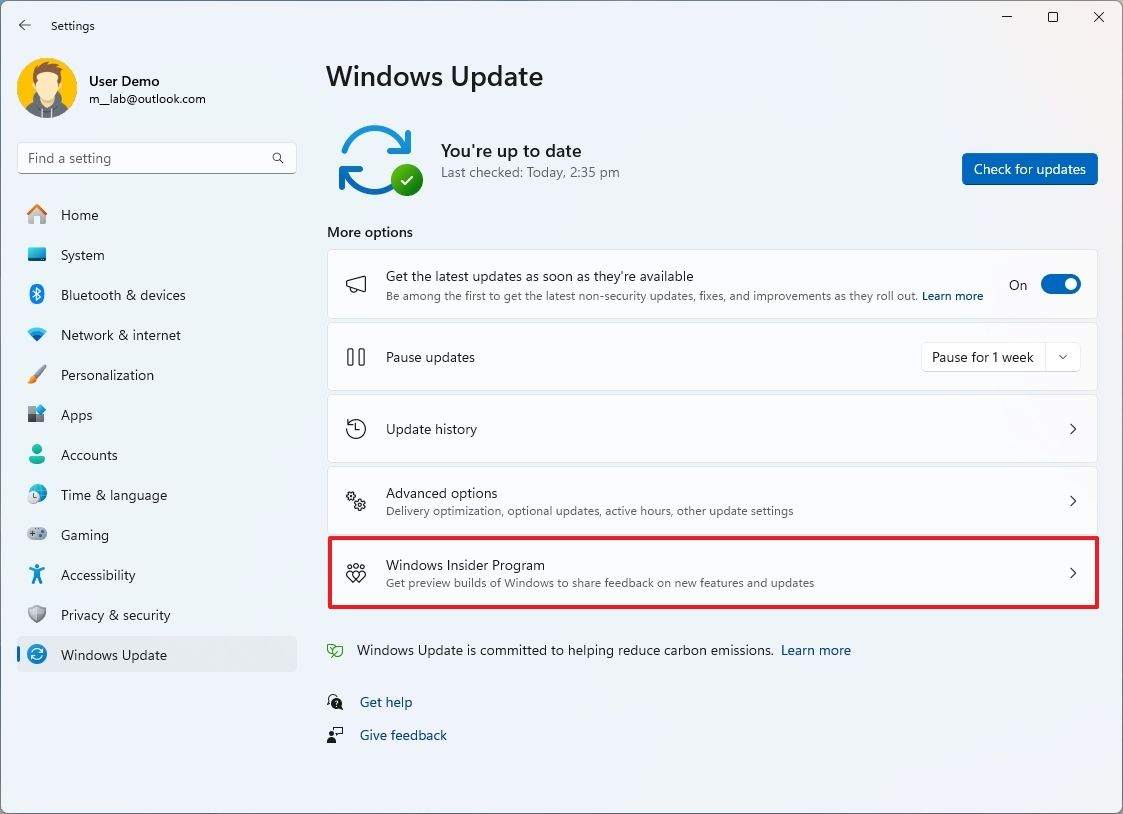Viewport: 1123px width, 814px height.
Task: Click the Advanced options gears icon
Action: 356,501
